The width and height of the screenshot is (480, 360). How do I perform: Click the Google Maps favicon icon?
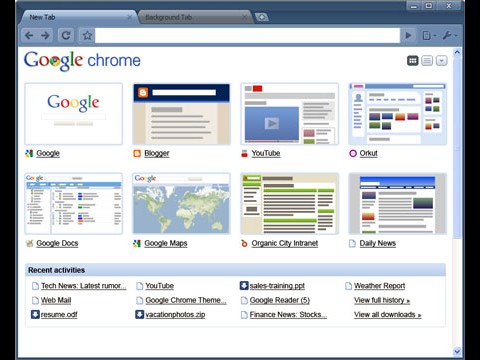click(137, 243)
